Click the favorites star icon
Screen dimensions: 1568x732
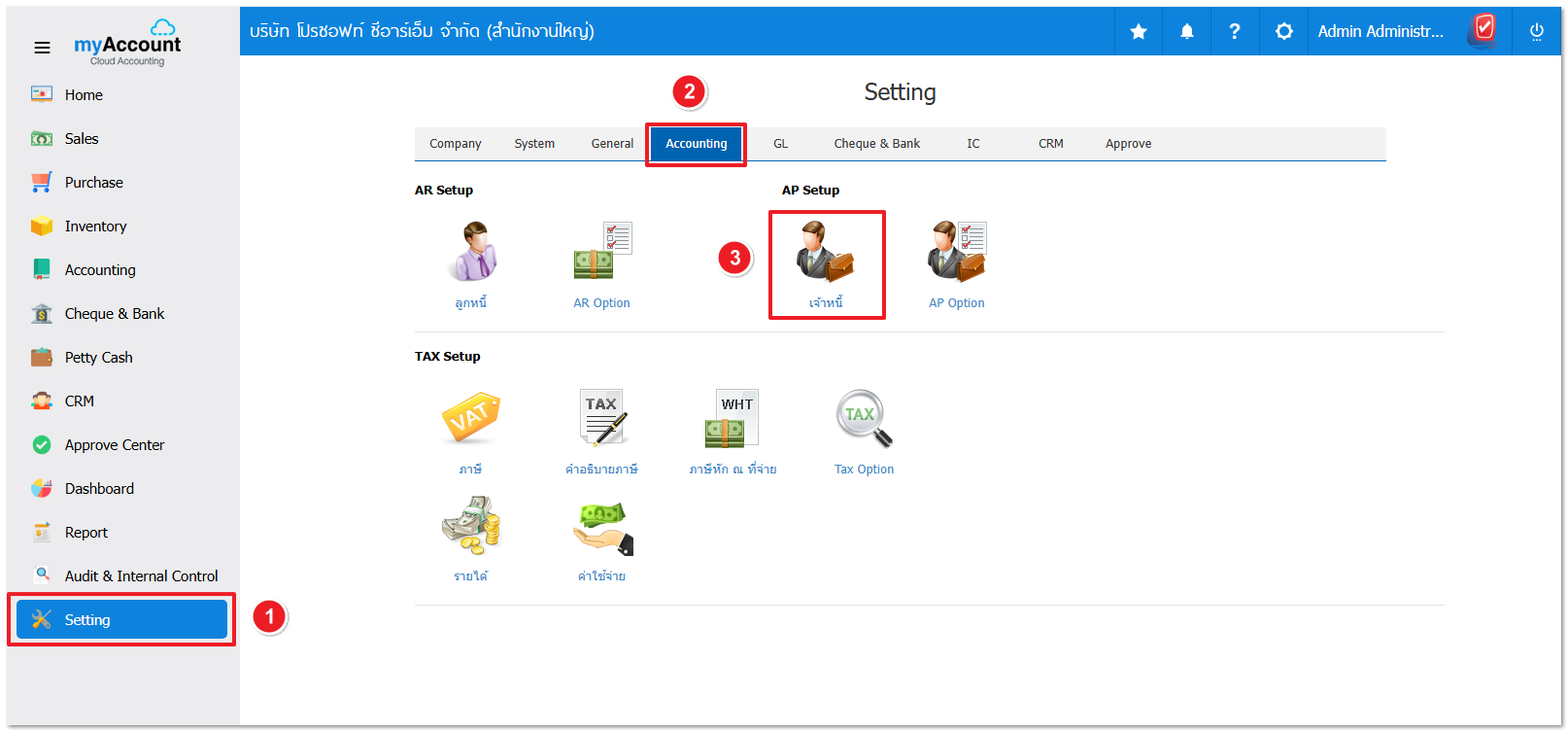pos(1139,32)
